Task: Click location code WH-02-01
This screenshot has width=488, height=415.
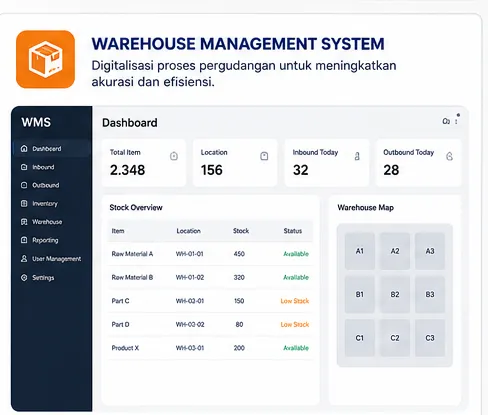Action: (190, 301)
